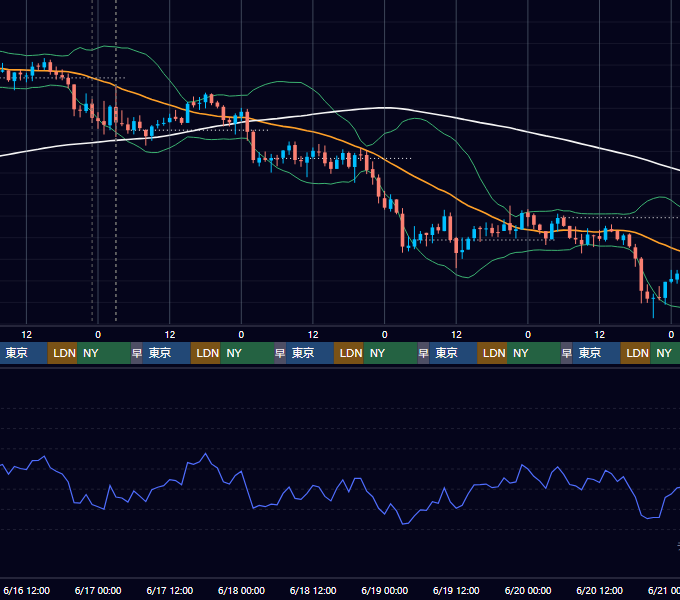
Task: Click the 6/17 00:00 time axis label
Action: click(98, 590)
